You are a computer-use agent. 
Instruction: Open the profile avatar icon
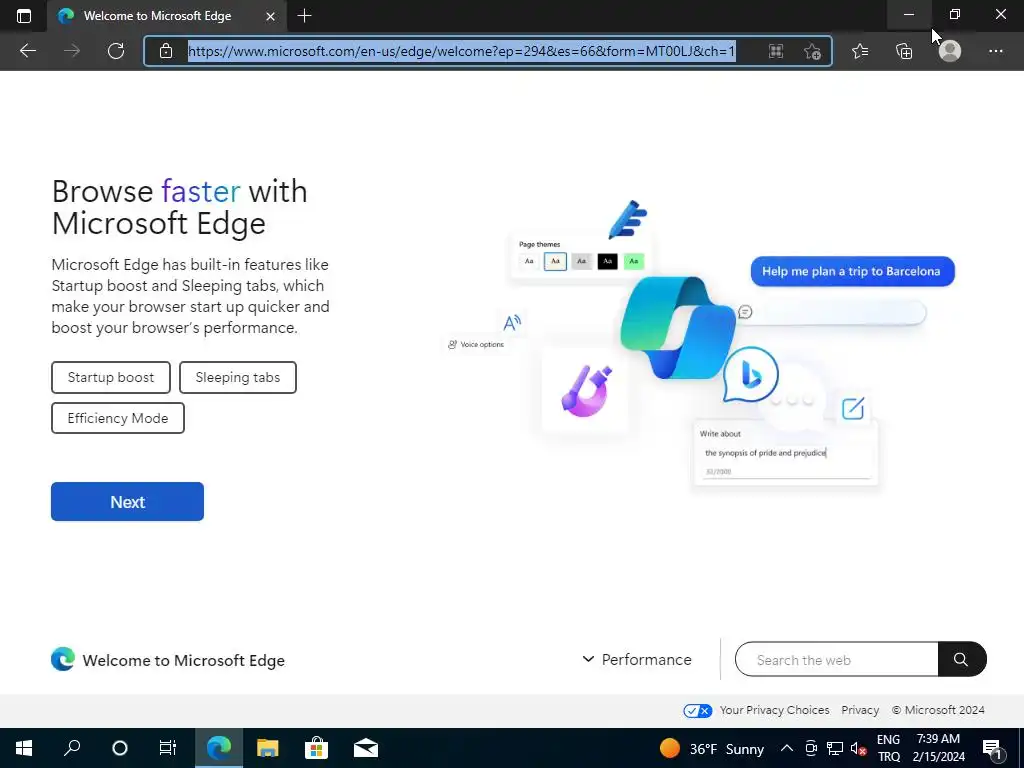click(950, 51)
